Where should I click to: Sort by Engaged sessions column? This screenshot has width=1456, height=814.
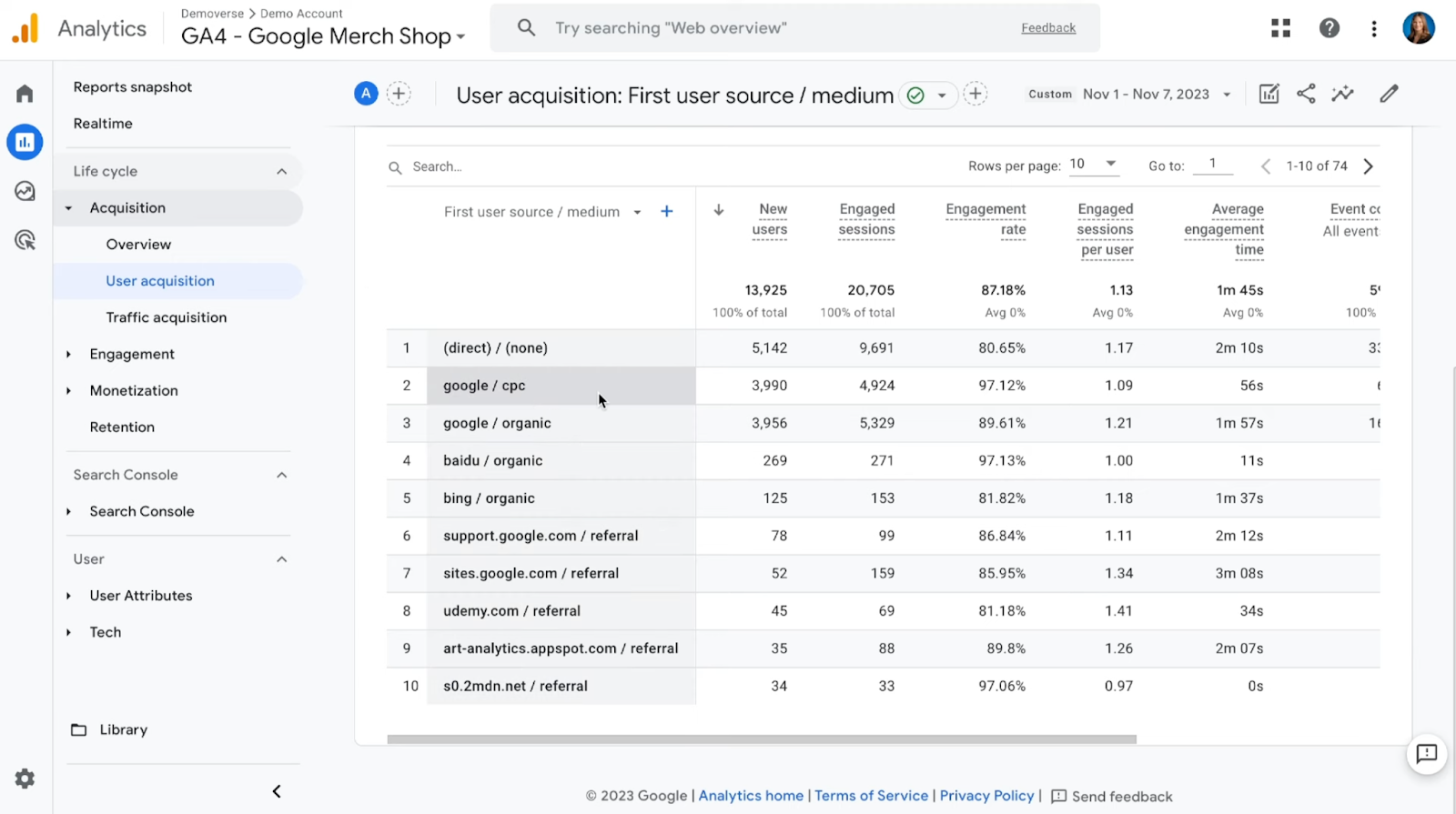point(866,219)
